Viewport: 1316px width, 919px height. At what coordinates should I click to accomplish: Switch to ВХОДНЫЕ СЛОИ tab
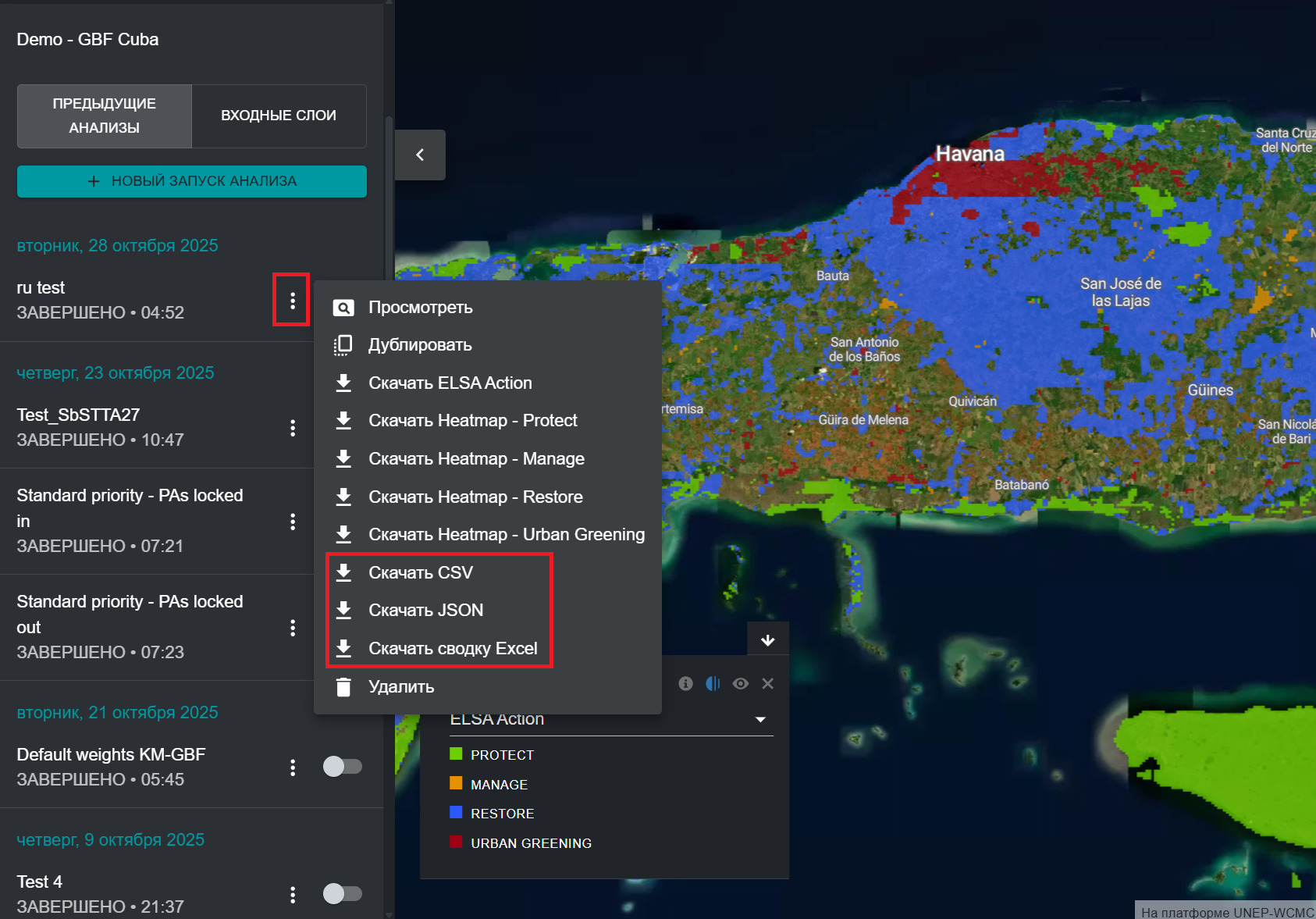[x=279, y=116]
